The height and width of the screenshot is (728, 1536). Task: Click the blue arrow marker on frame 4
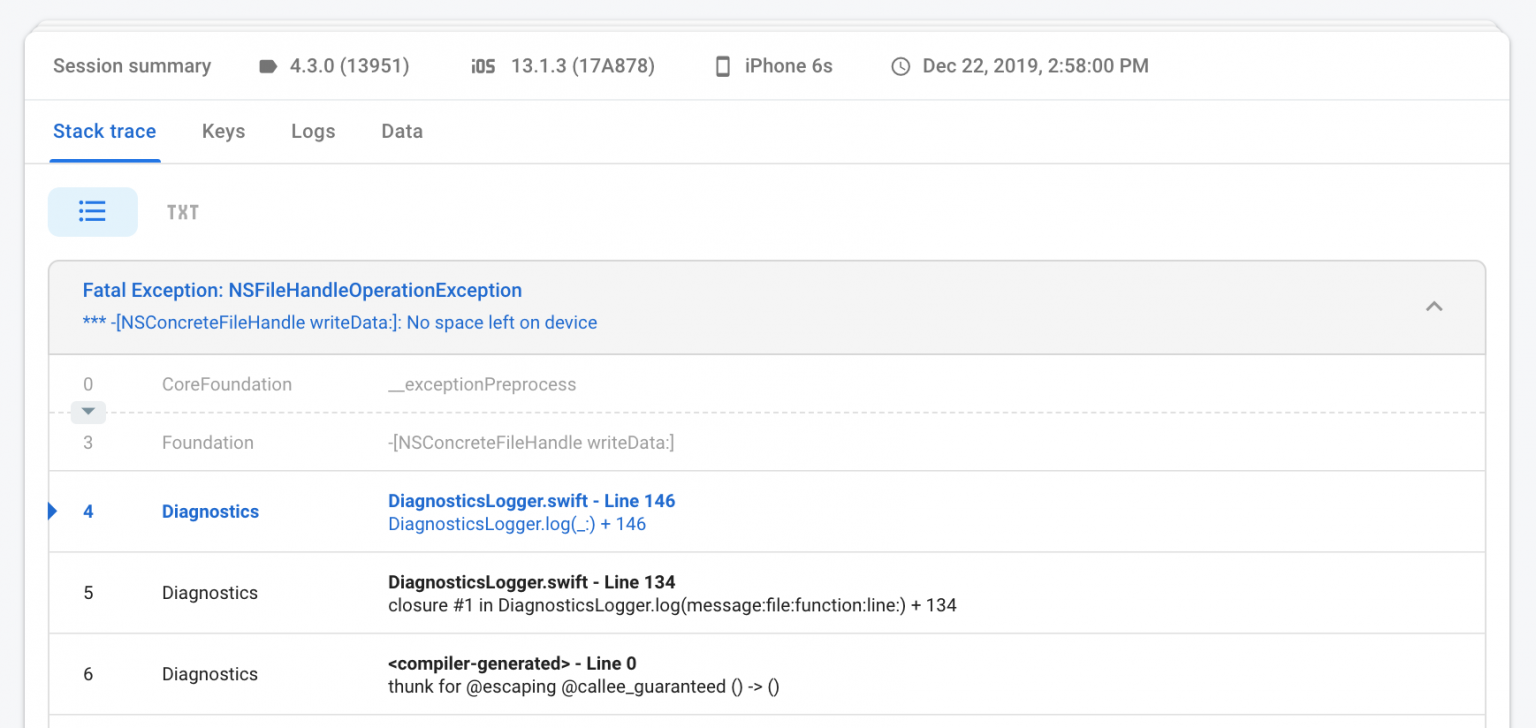point(52,511)
